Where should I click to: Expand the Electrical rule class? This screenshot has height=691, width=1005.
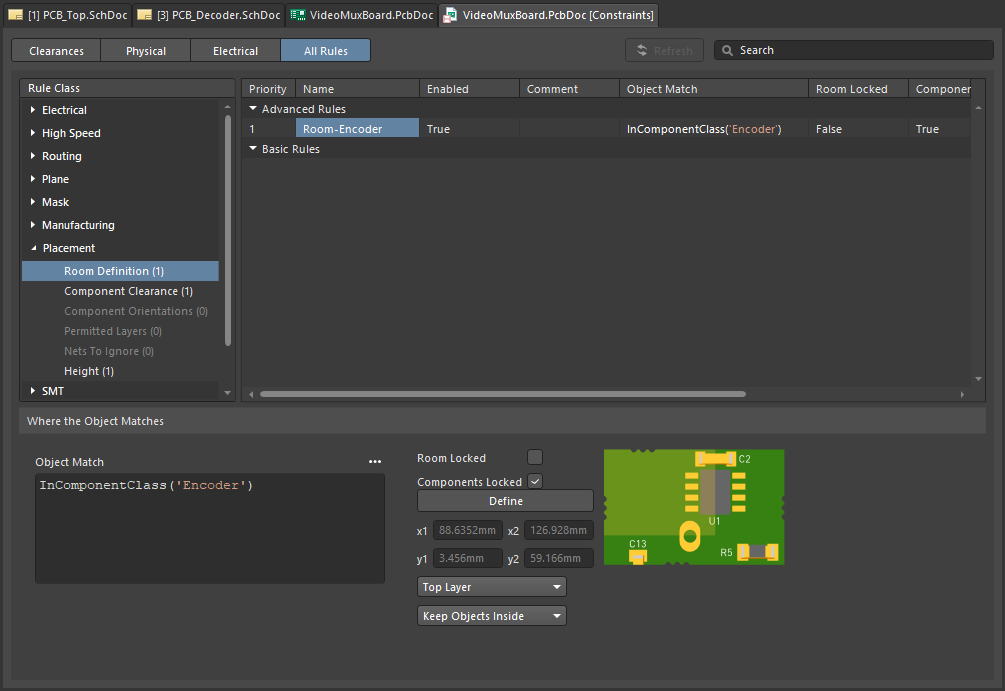(33, 110)
